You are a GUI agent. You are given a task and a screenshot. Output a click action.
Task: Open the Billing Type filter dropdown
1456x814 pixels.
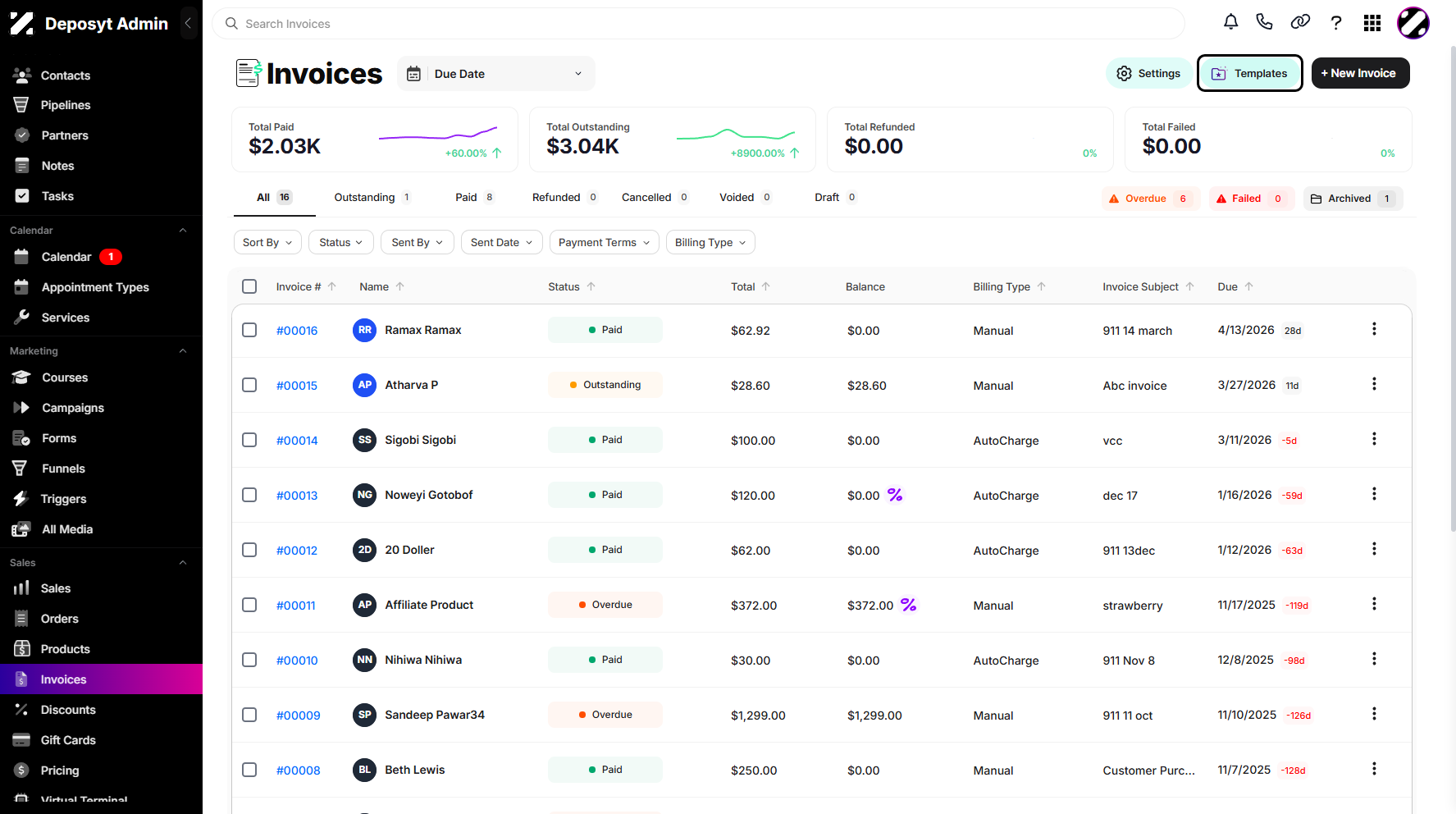point(710,242)
